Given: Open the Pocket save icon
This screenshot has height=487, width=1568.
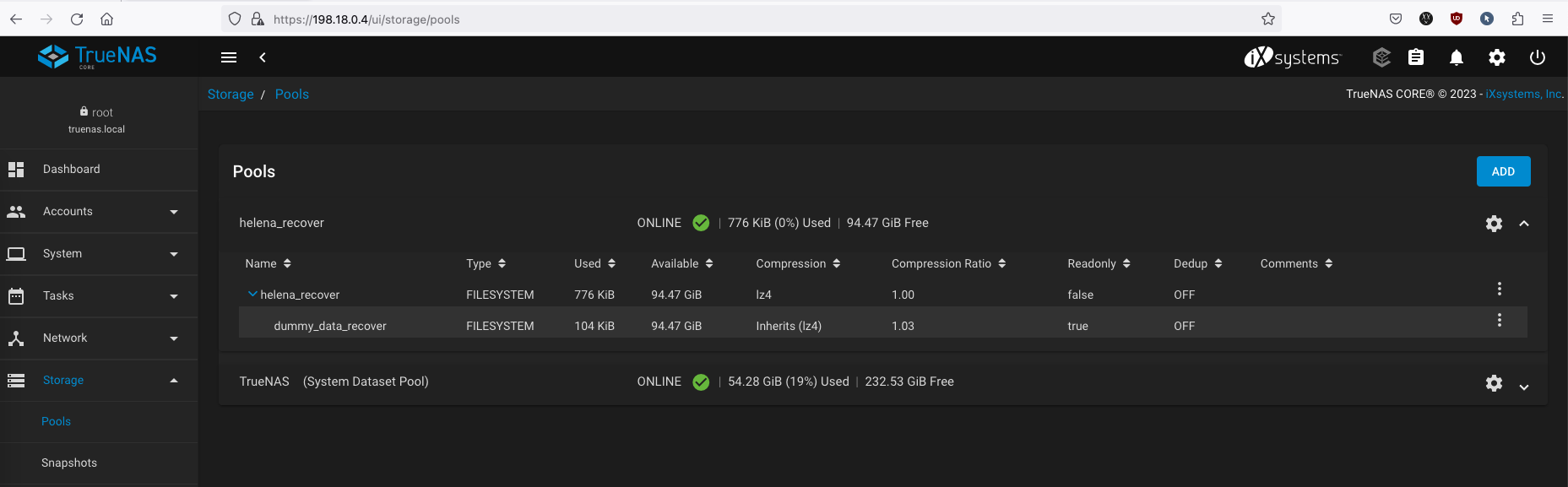Looking at the screenshot, I should pos(1396,19).
